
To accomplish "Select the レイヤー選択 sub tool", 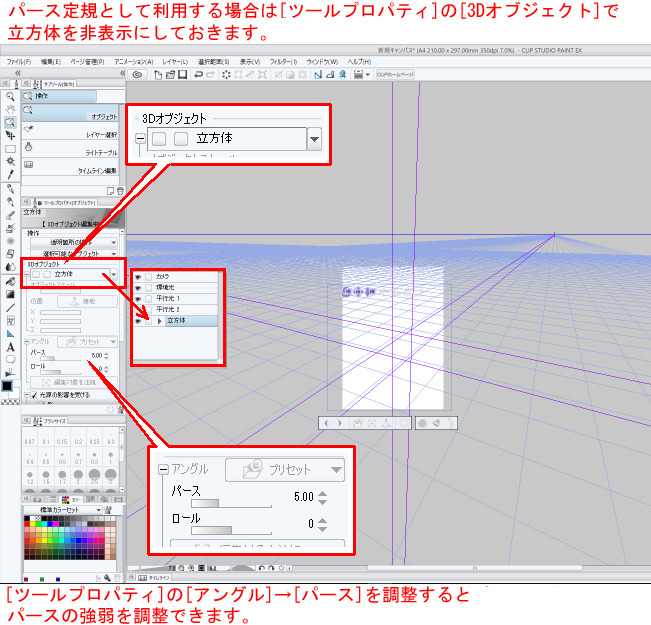I will (71, 131).
